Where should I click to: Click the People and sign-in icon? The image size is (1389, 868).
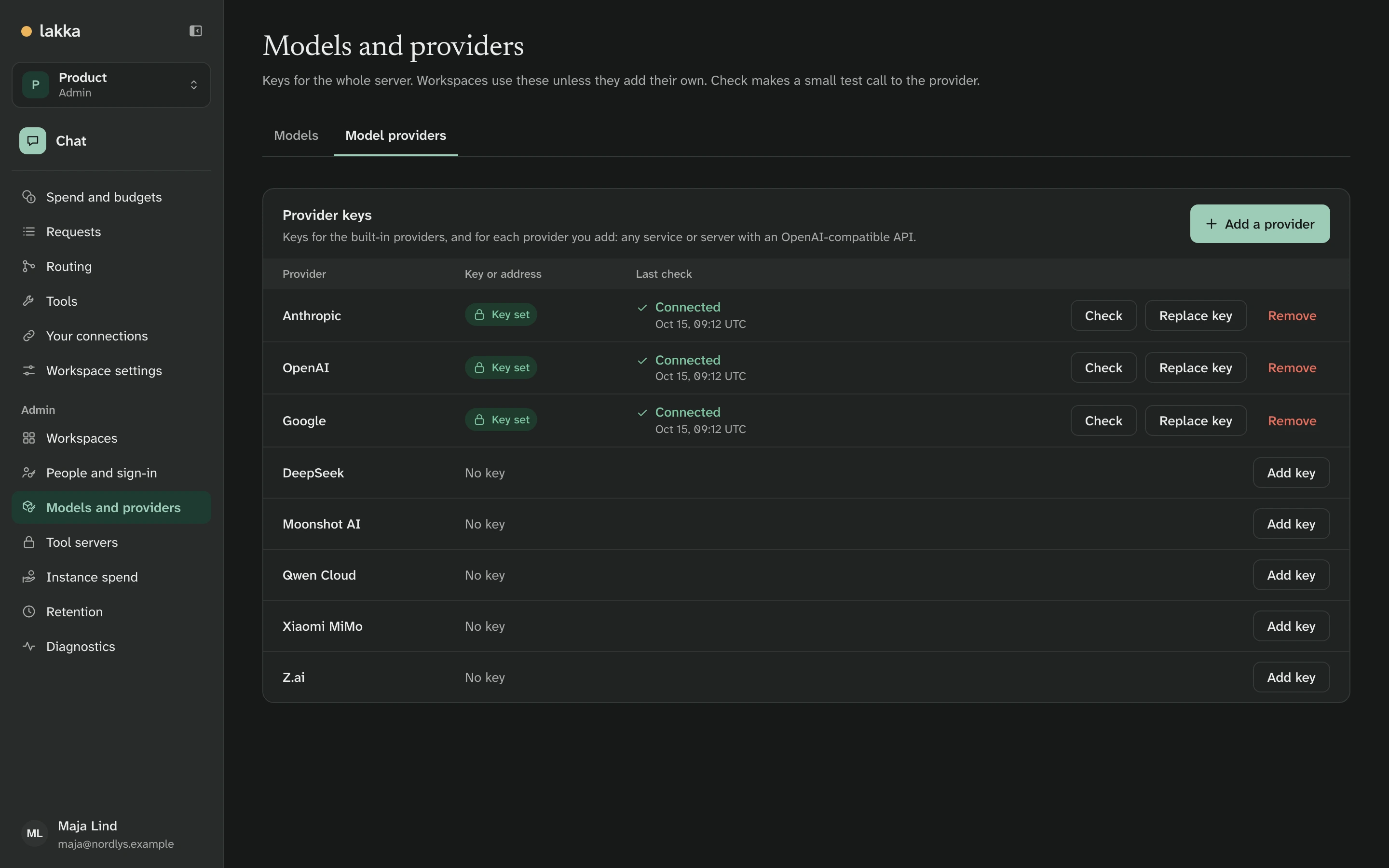(x=29, y=473)
